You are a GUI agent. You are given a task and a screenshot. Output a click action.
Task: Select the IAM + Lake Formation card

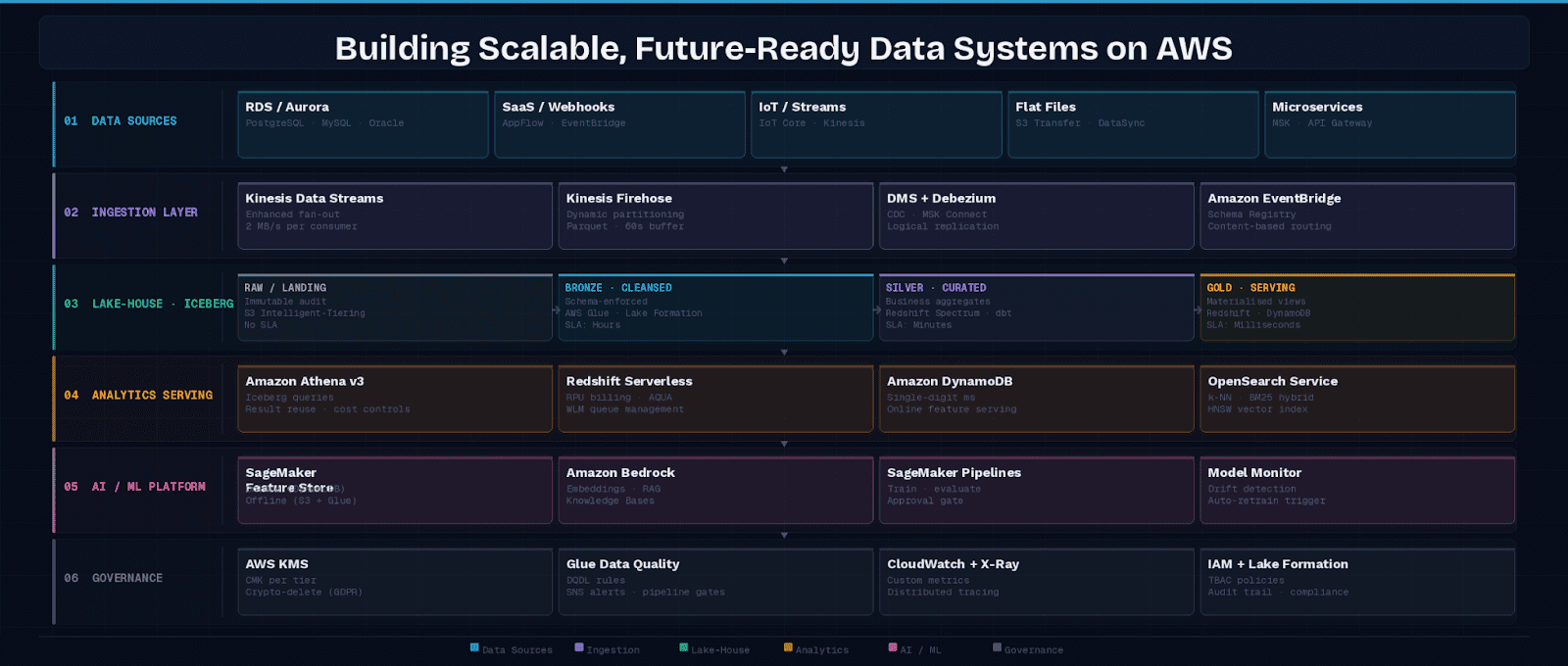pos(1357,582)
